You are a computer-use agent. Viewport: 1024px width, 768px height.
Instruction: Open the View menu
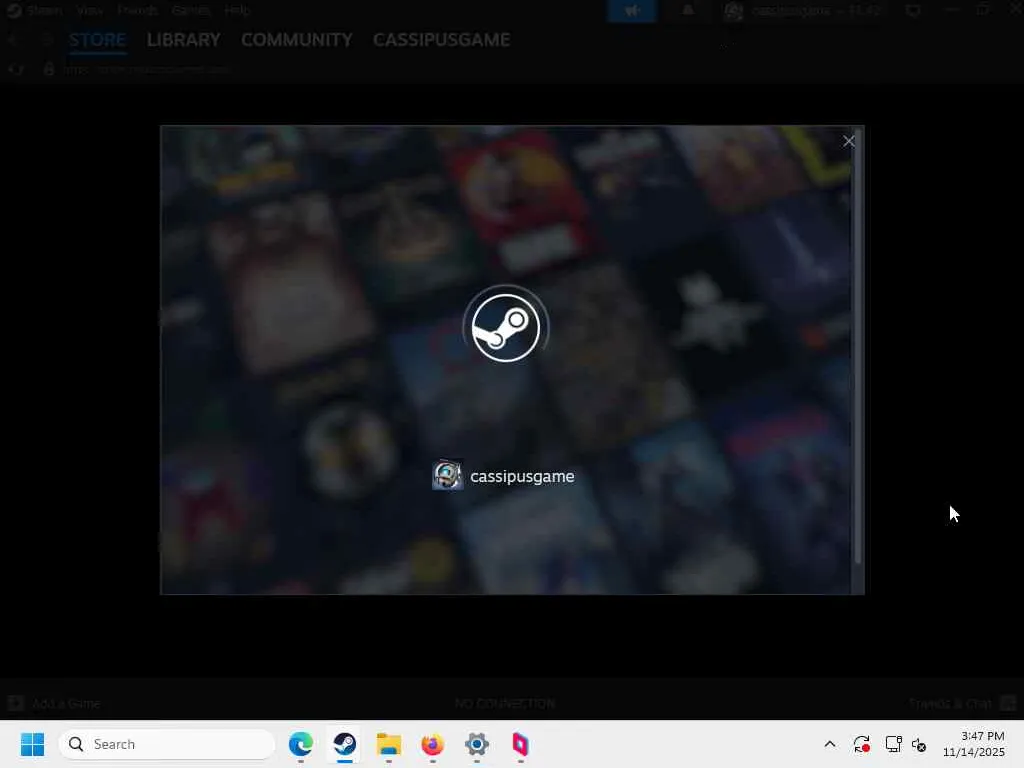click(89, 10)
